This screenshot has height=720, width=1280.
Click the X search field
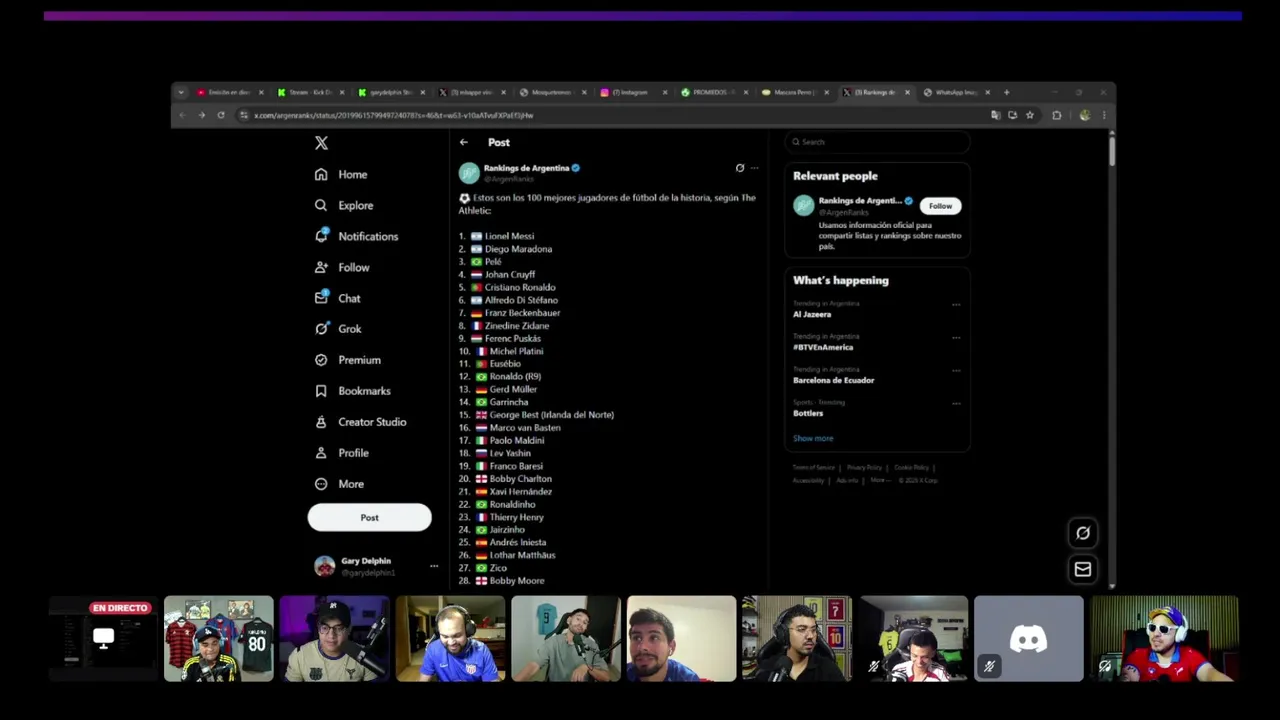877,142
